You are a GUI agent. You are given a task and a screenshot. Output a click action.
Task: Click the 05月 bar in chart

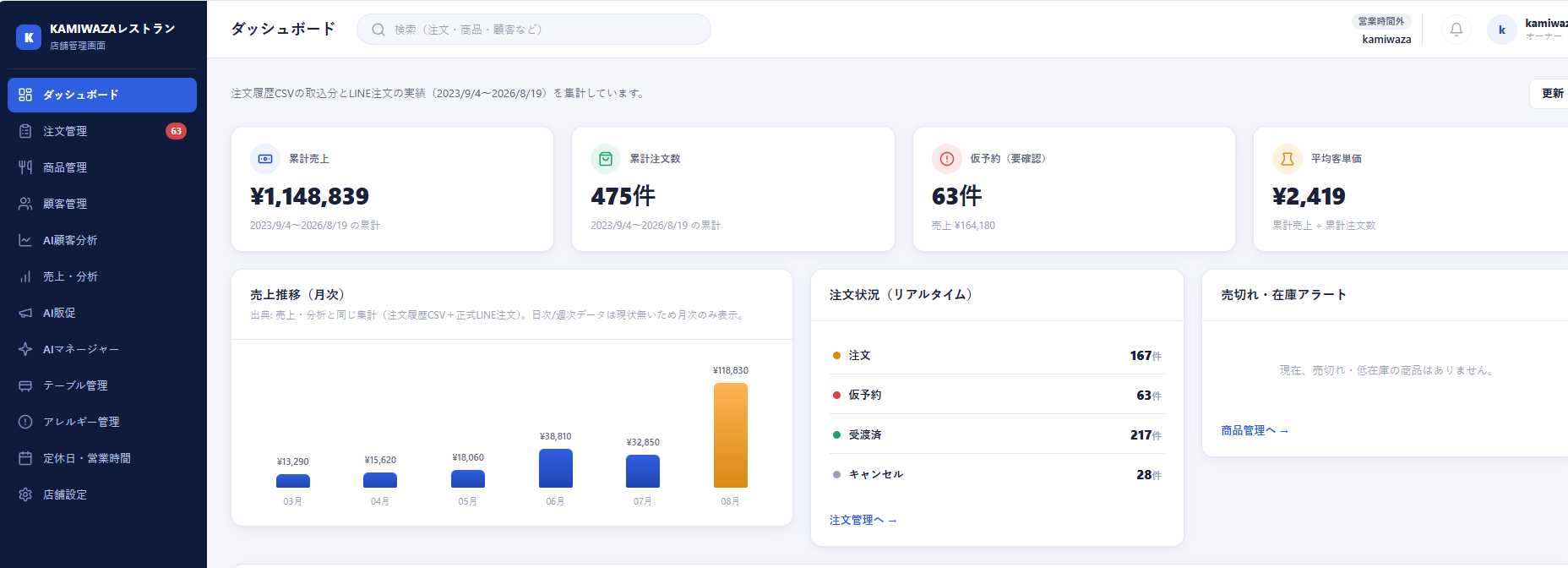[468, 479]
